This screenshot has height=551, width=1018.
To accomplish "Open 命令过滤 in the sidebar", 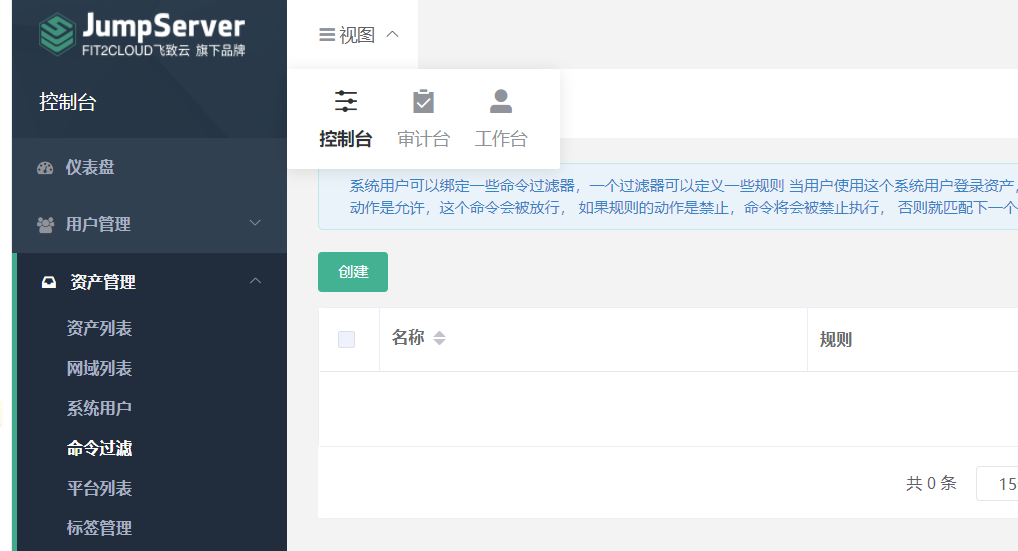I will 99,448.
